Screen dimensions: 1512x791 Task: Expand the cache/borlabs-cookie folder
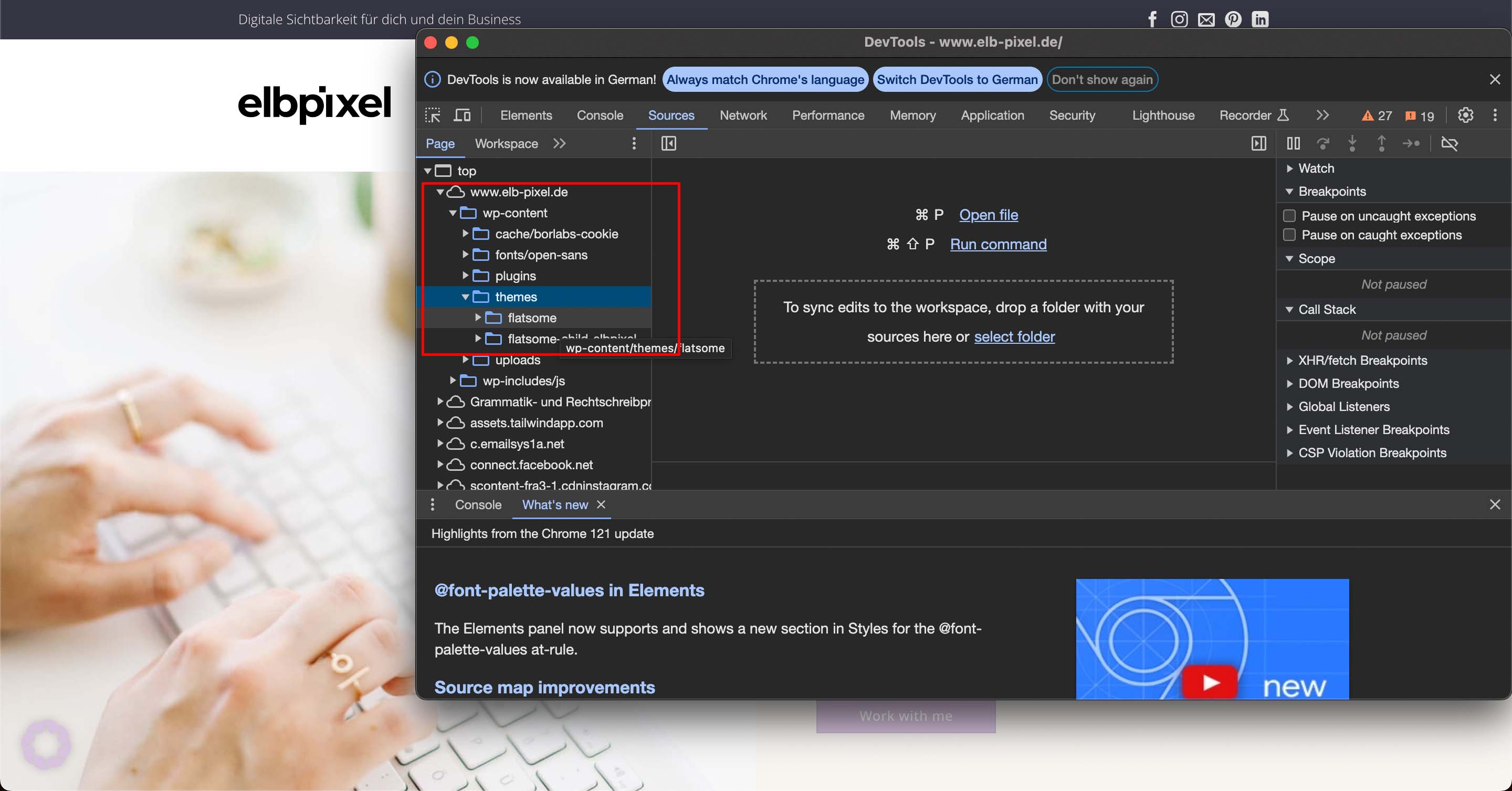pos(465,234)
